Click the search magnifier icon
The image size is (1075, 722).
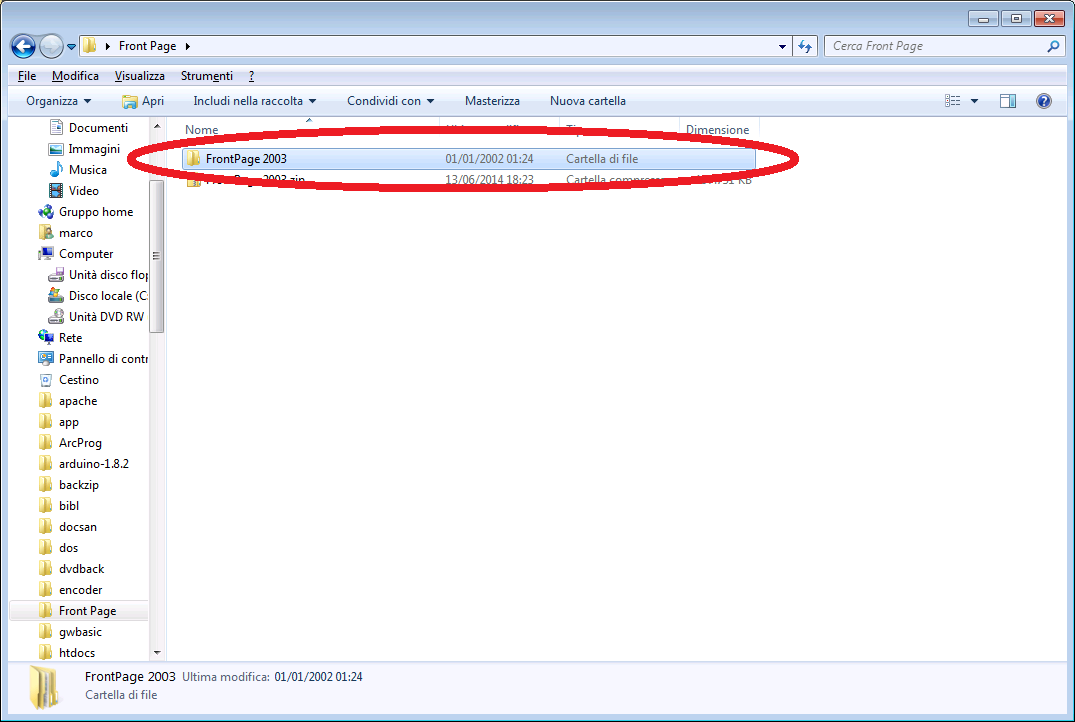[1053, 46]
